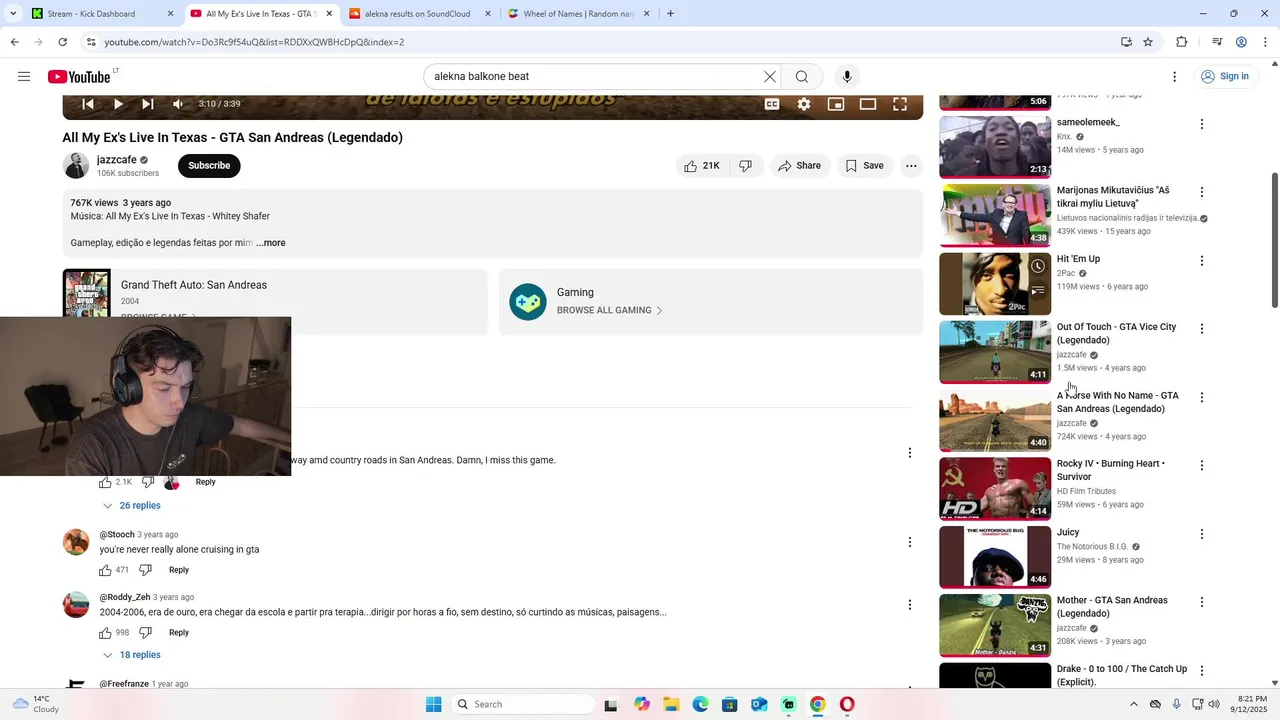Open the browser extensions puzzle icon
Viewport: 1280px width, 720px height.
[1182, 42]
